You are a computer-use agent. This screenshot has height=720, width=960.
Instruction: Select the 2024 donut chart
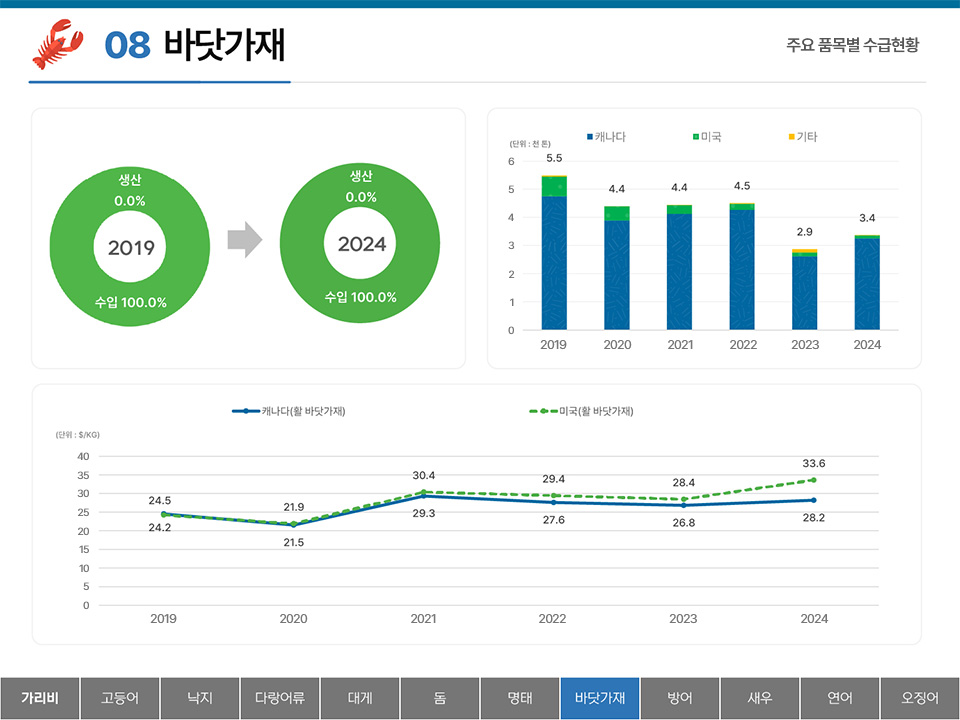[359, 243]
